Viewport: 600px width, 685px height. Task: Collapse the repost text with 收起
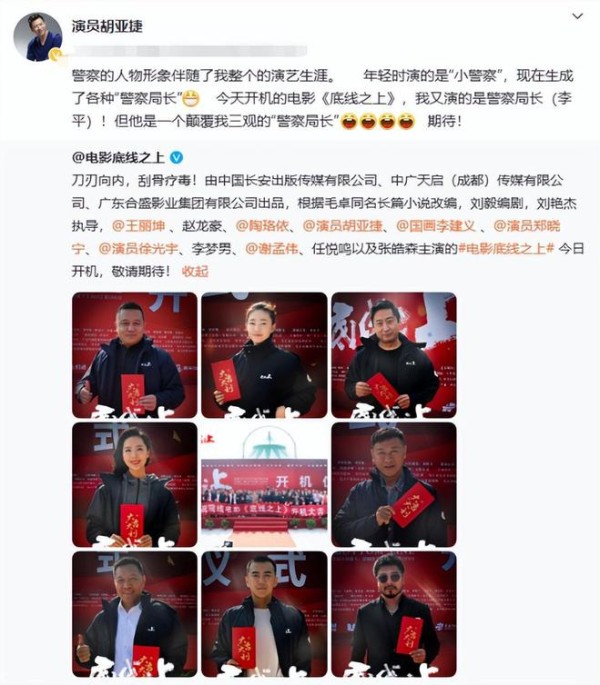point(195,271)
